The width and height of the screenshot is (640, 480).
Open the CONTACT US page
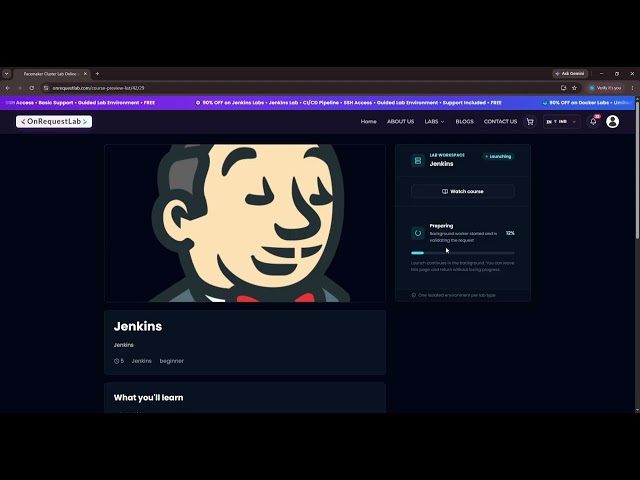500,122
